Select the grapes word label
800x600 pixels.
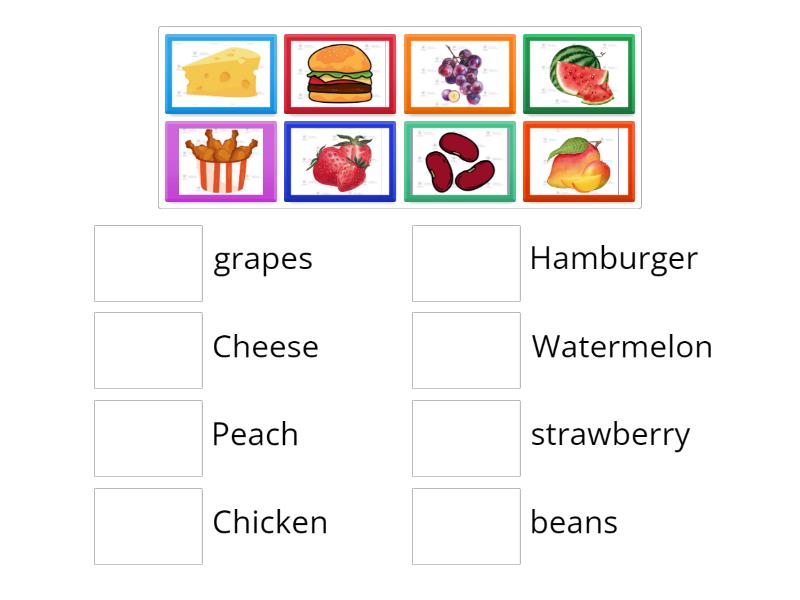click(263, 259)
